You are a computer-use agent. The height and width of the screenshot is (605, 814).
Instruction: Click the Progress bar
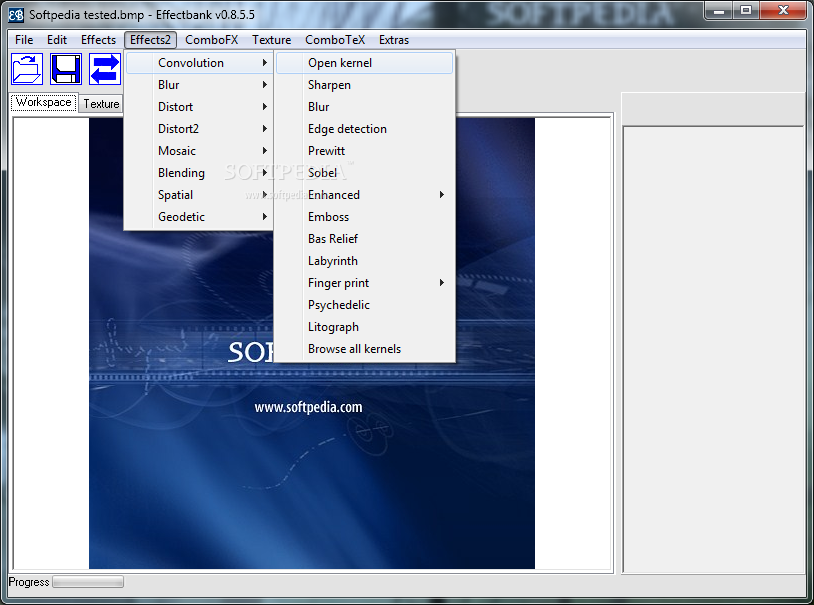point(88,582)
